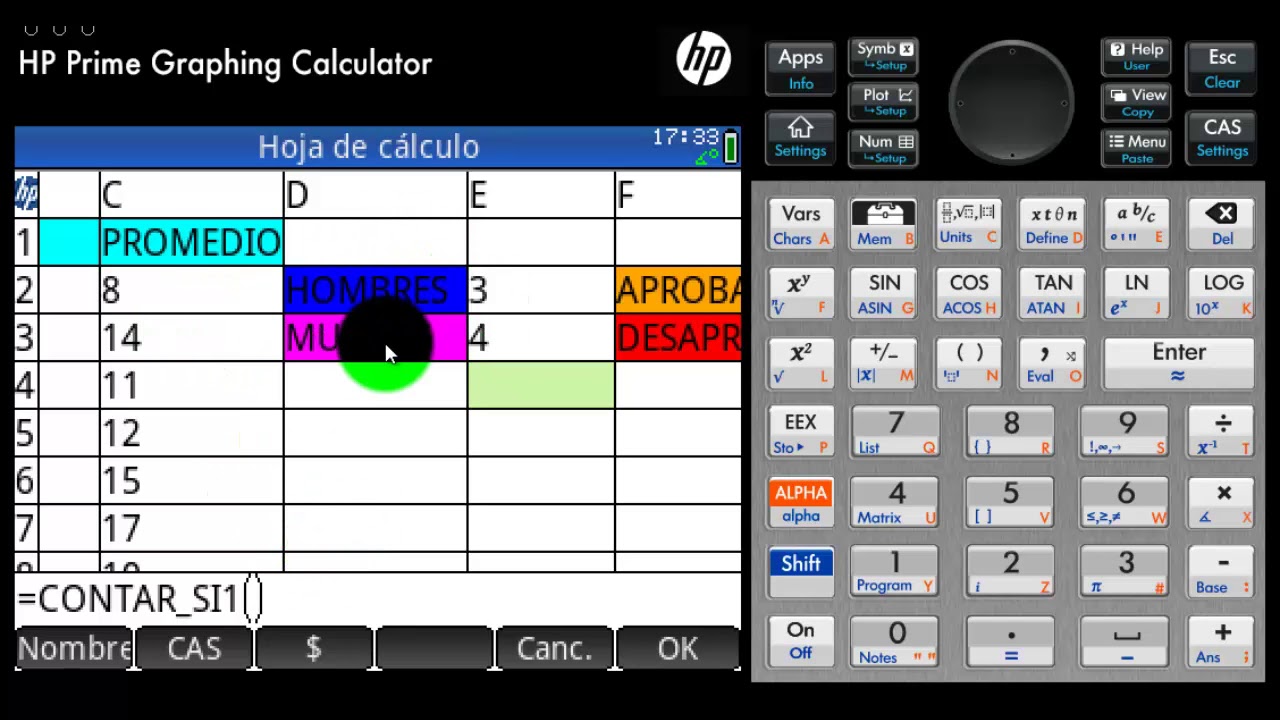Click the round directional pad

click(1011, 101)
